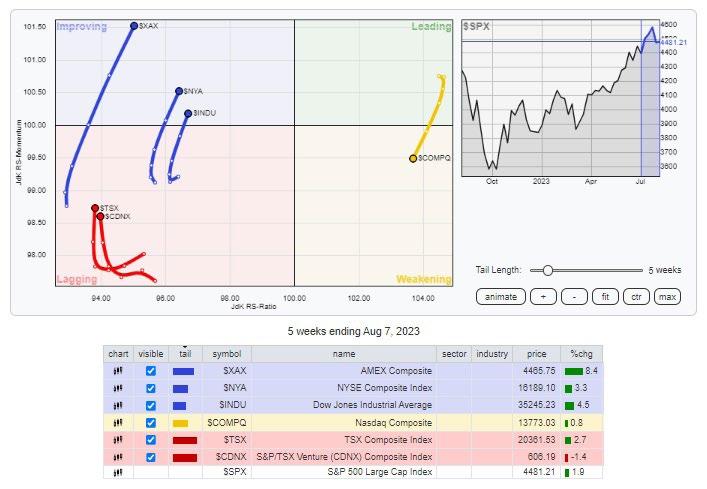Uncheck visible box for $INDU
Viewport: 707px width, 489px height.
pyautogui.click(x=151, y=405)
